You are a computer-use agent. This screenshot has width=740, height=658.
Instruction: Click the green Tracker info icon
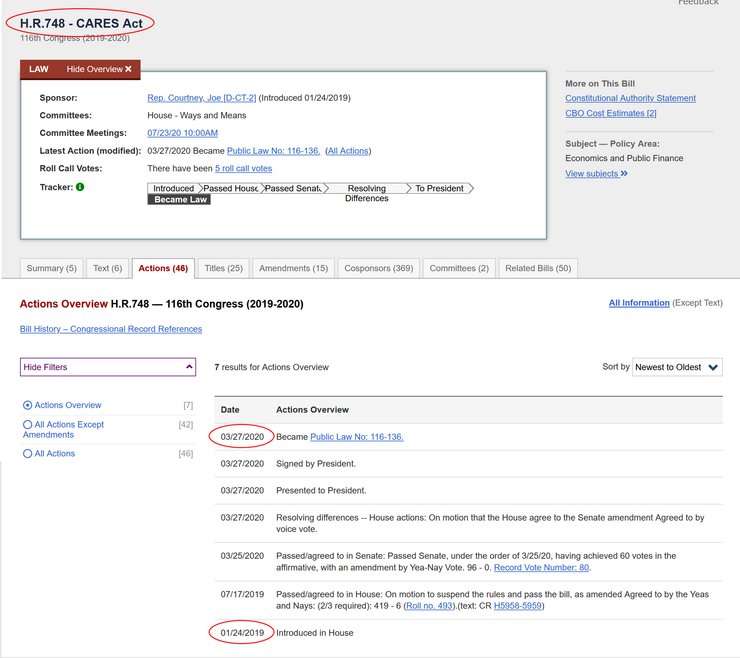coord(80,187)
